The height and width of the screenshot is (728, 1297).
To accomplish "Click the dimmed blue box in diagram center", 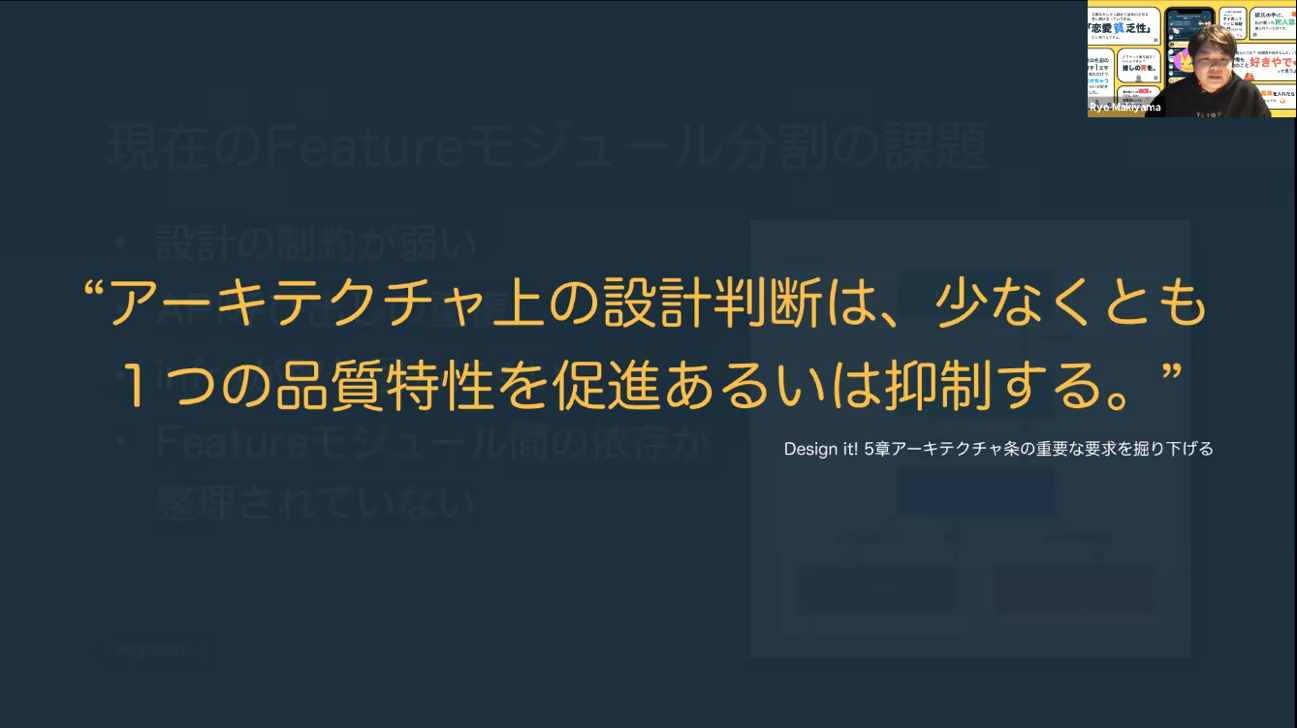I will pos(976,492).
